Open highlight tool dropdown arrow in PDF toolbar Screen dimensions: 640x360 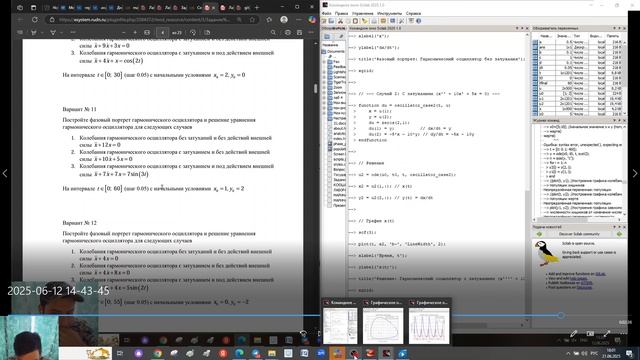point(42,32)
